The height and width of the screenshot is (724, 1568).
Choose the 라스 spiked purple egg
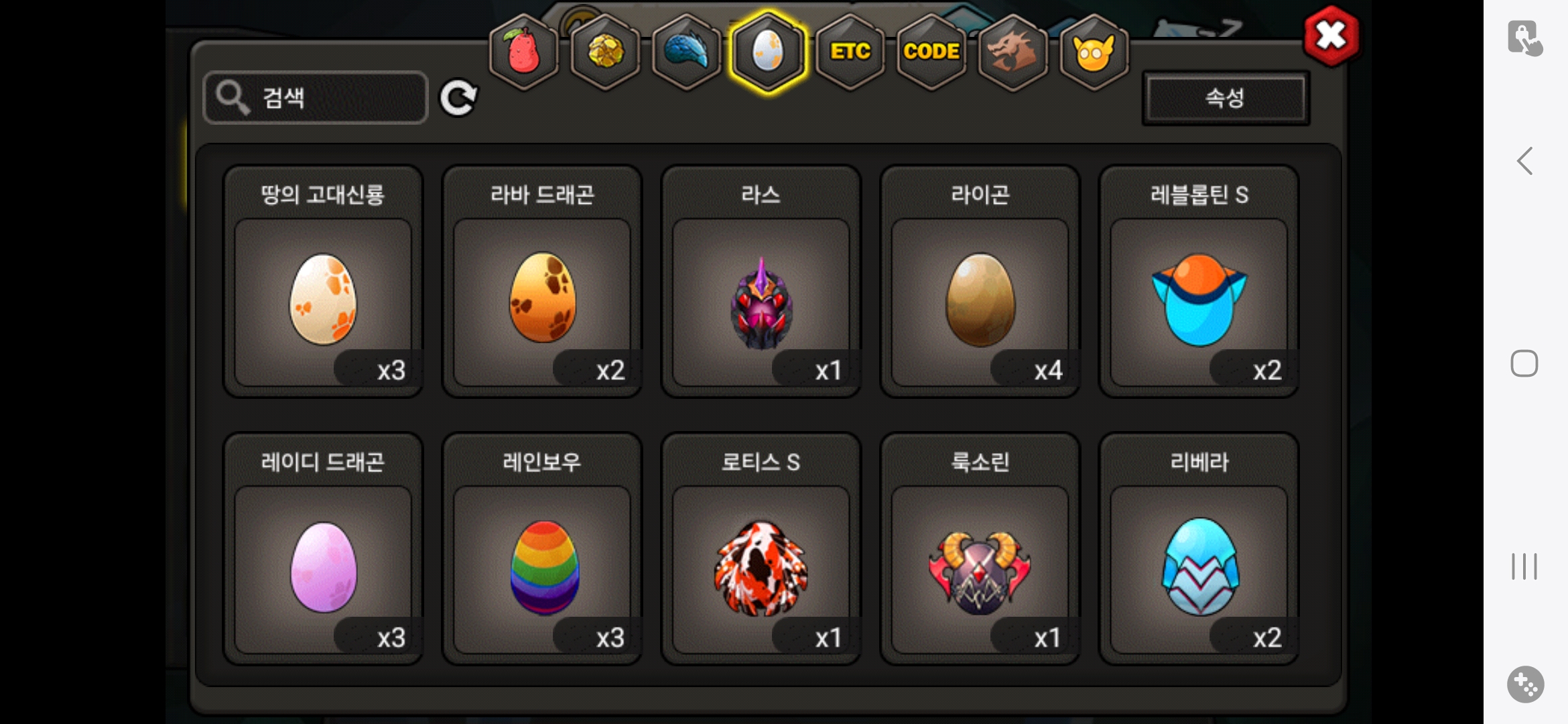(761, 282)
